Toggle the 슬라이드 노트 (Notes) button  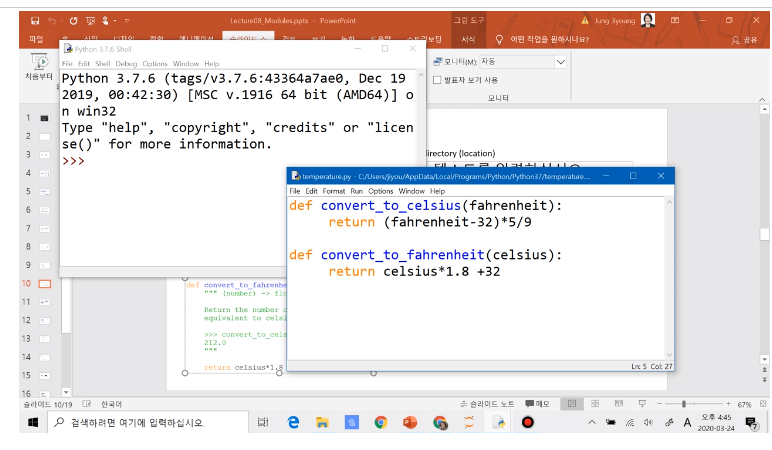[487, 404]
